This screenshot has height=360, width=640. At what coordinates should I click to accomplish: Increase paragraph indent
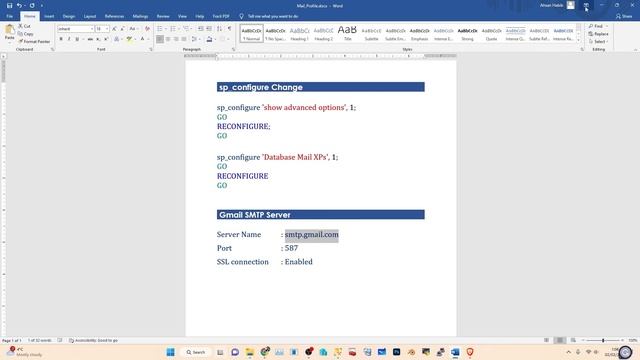(209, 29)
